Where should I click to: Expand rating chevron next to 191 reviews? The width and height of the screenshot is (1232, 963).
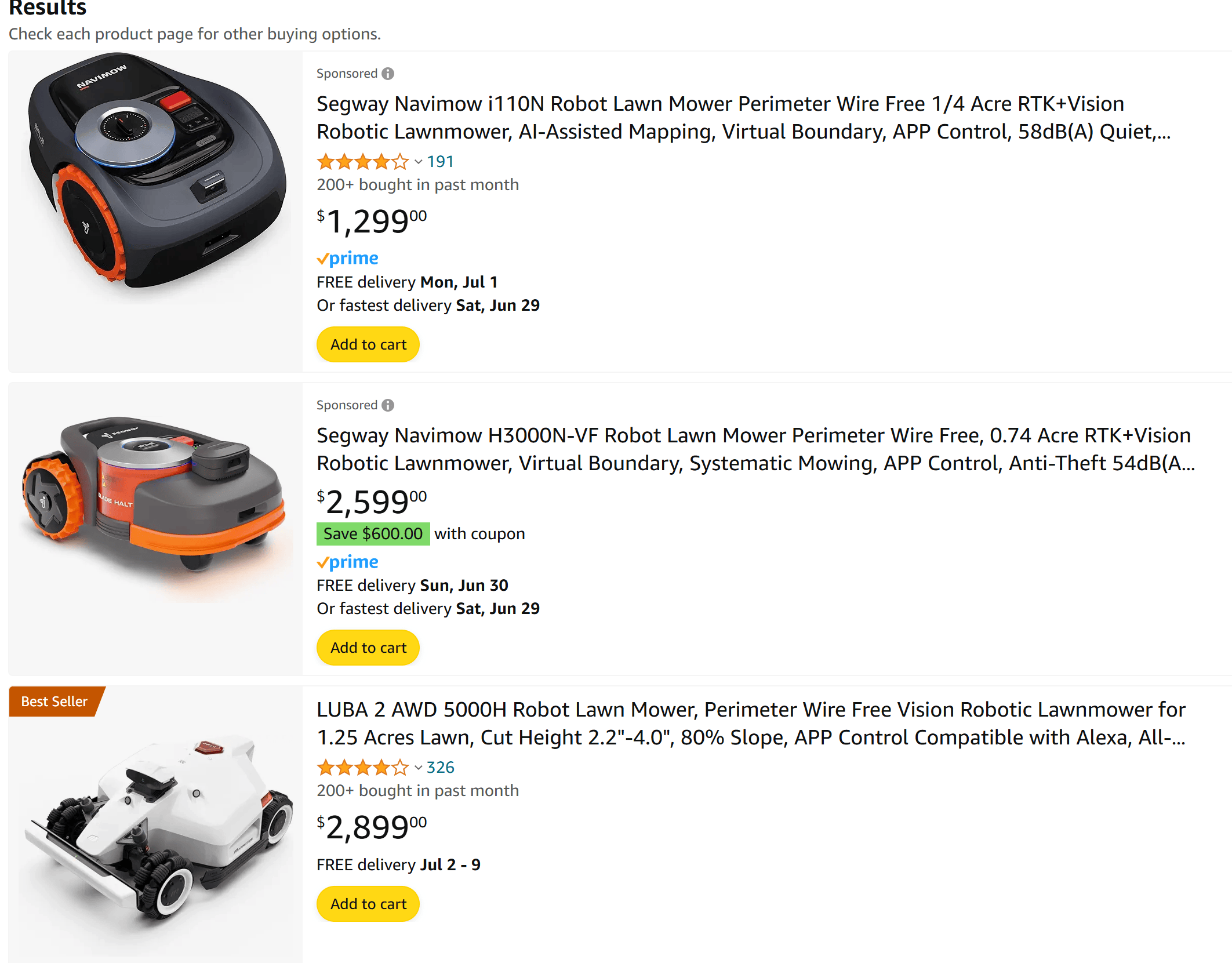coord(418,162)
